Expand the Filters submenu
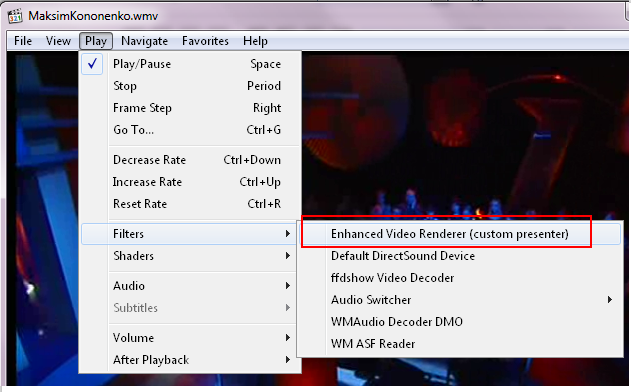Image resolution: width=631 pixels, height=392 pixels. [x=190, y=234]
